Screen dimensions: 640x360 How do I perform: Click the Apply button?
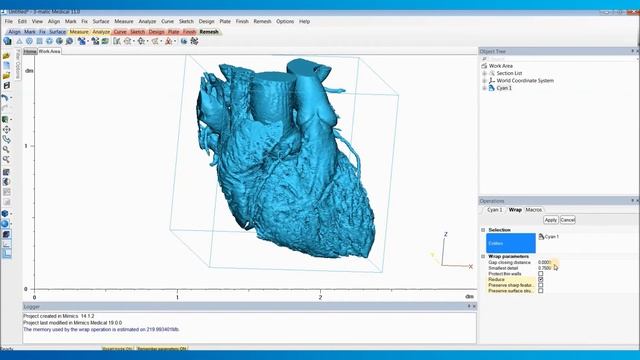pos(551,220)
